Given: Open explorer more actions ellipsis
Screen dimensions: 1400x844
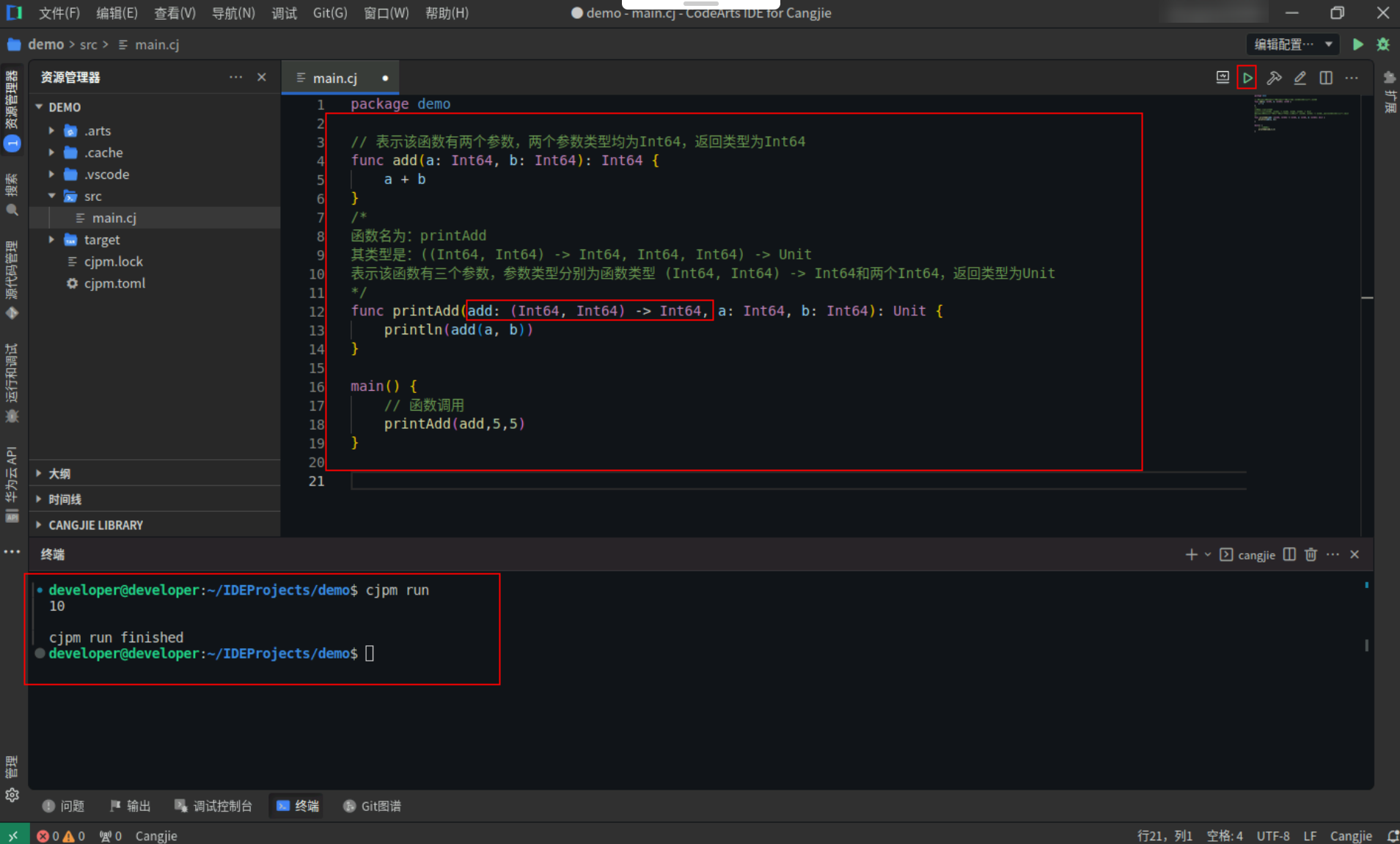Looking at the screenshot, I should pyautogui.click(x=235, y=77).
